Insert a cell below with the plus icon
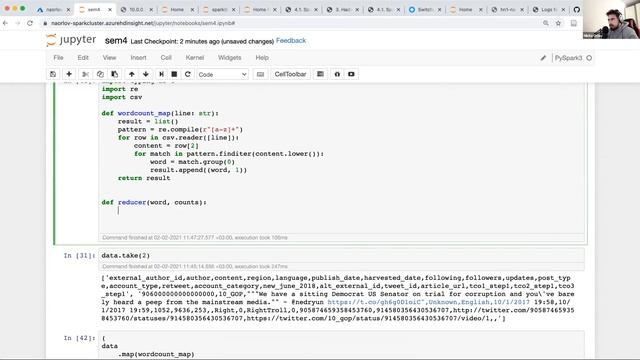Viewport: 640px width, 360px height. coord(69,74)
